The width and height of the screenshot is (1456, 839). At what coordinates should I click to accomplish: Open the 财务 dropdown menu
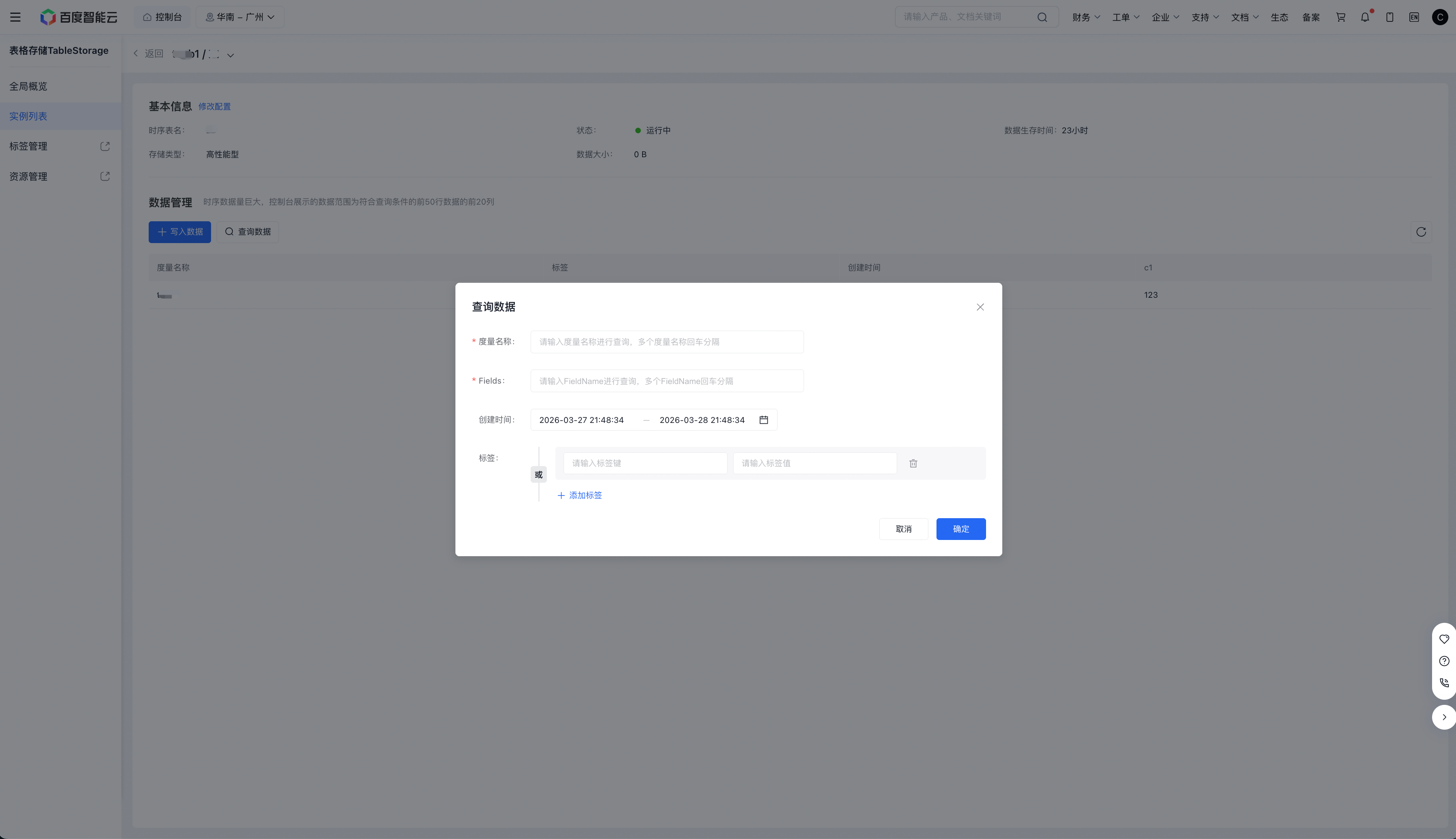point(1086,17)
